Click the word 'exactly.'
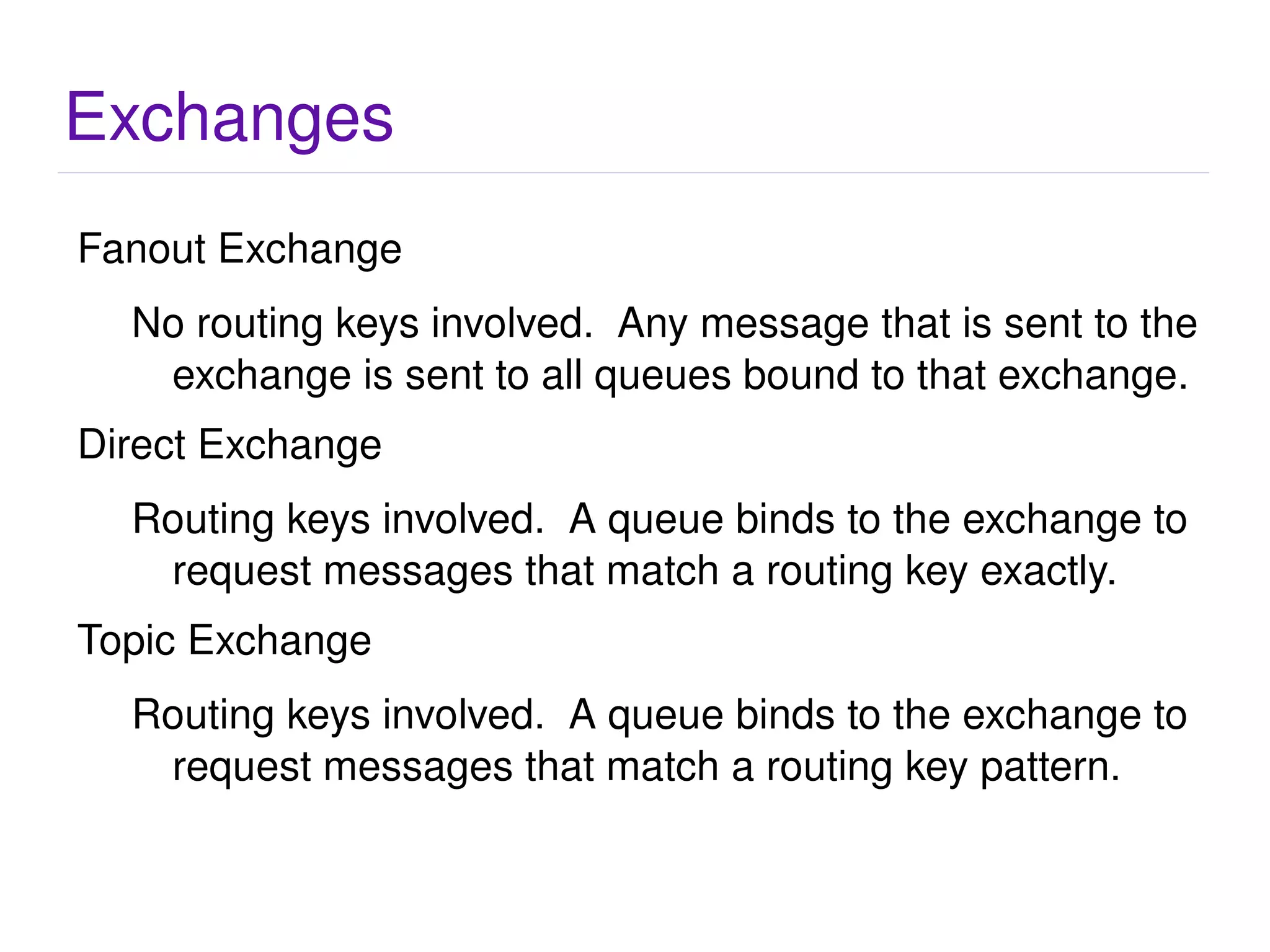 [1049, 571]
